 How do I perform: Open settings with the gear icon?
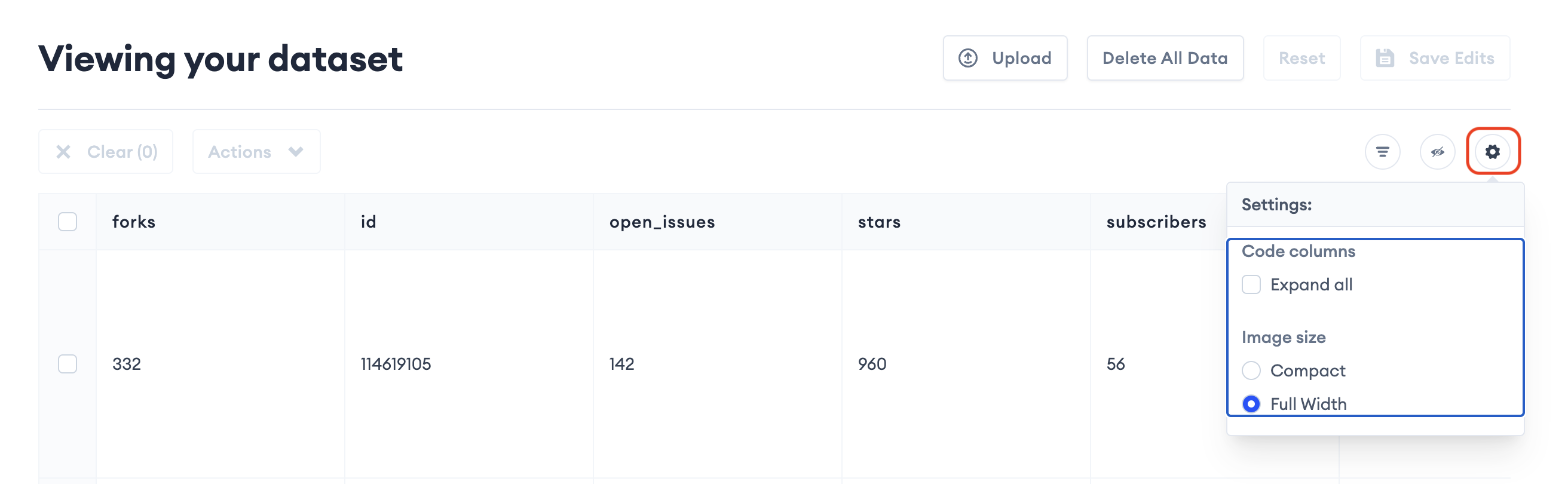pyautogui.click(x=1492, y=152)
